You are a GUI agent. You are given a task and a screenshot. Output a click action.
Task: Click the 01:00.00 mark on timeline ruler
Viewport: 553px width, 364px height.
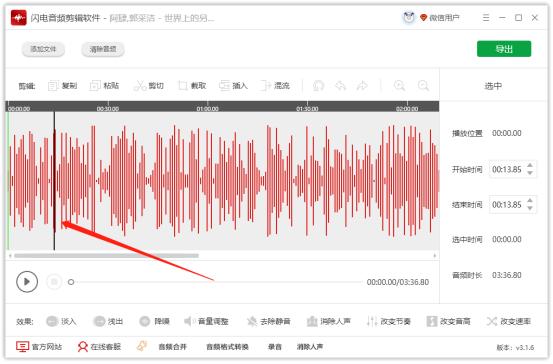coord(207,109)
